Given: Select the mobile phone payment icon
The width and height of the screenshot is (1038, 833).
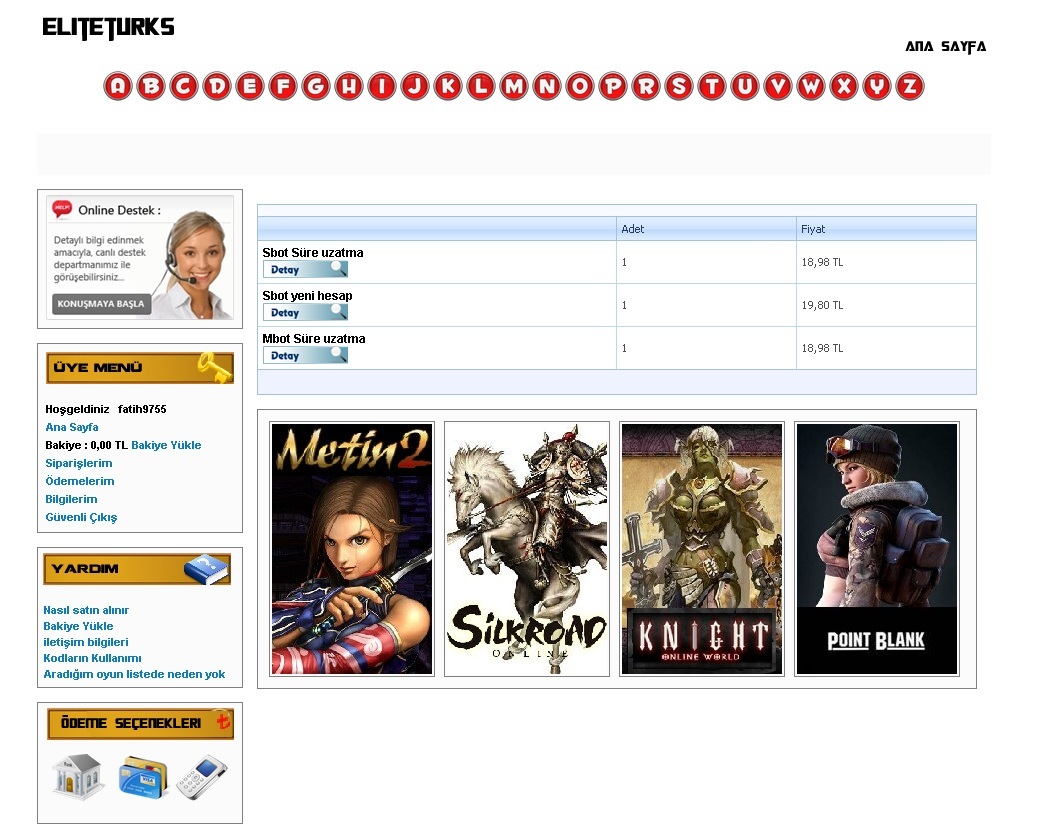Looking at the screenshot, I should (202, 777).
